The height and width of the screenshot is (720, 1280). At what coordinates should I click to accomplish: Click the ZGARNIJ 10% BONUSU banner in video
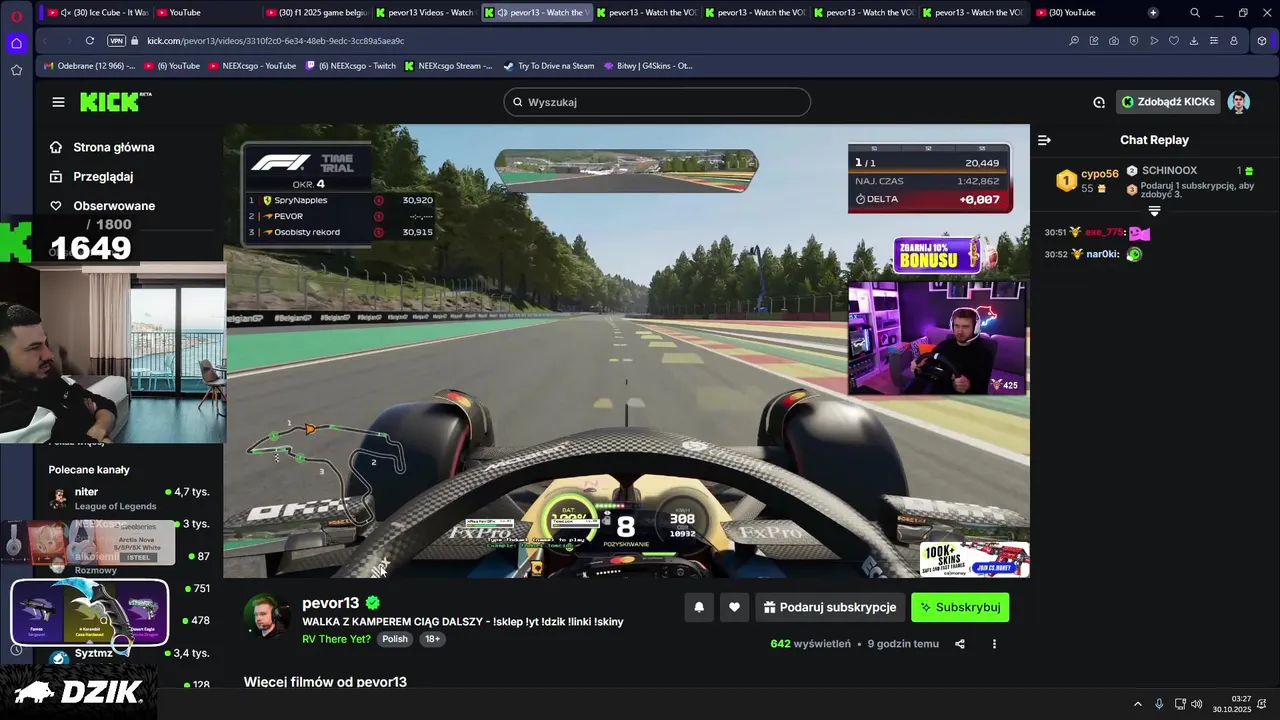point(938,255)
